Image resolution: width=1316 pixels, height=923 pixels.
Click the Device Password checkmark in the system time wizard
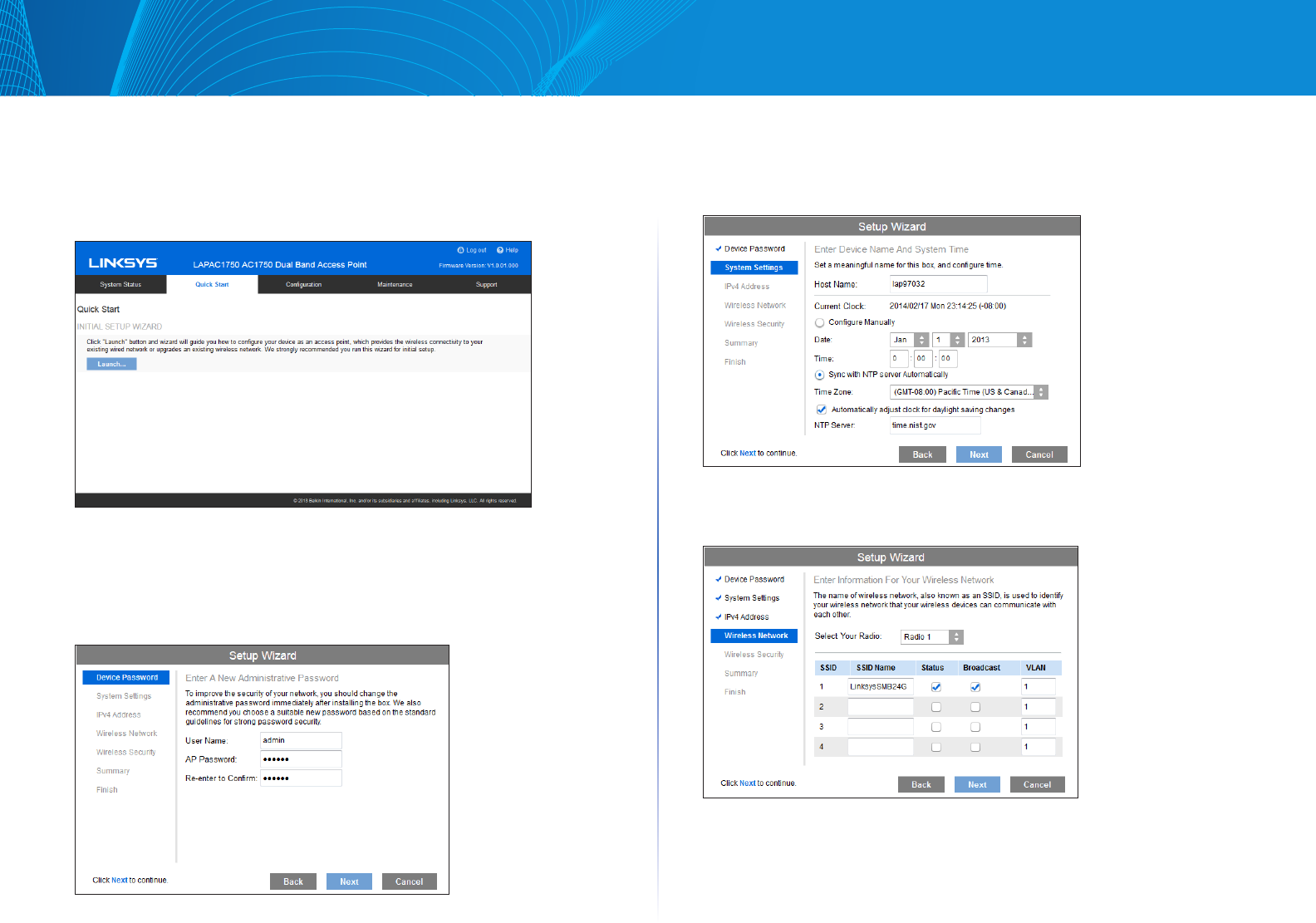click(x=719, y=248)
